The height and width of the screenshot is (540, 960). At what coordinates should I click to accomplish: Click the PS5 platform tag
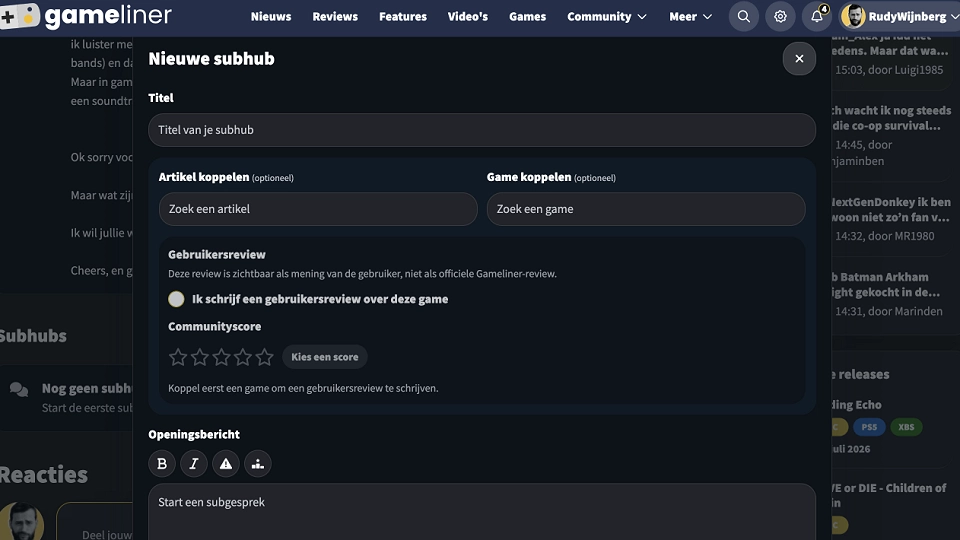[869, 427]
